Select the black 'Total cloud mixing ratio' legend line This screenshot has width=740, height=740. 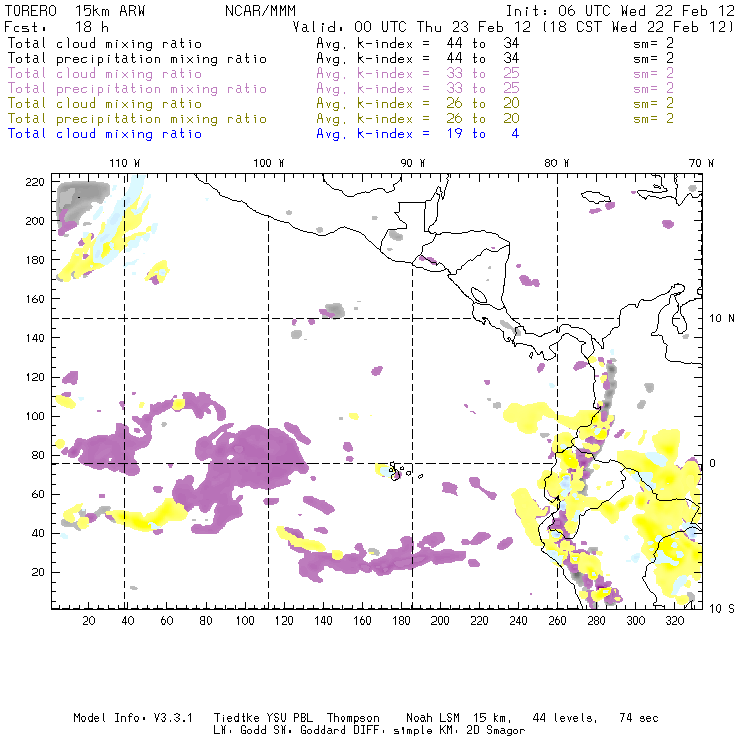[x=105, y=44]
